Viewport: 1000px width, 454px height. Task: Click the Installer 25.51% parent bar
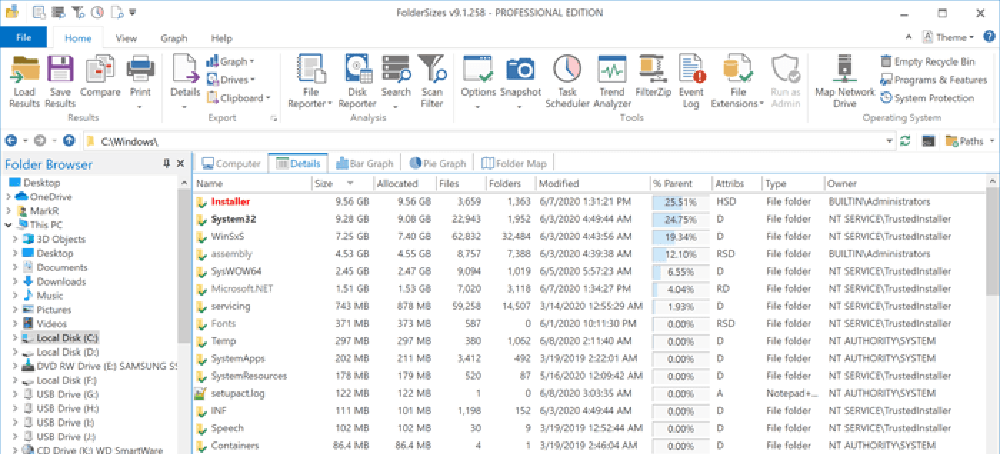tap(680, 202)
